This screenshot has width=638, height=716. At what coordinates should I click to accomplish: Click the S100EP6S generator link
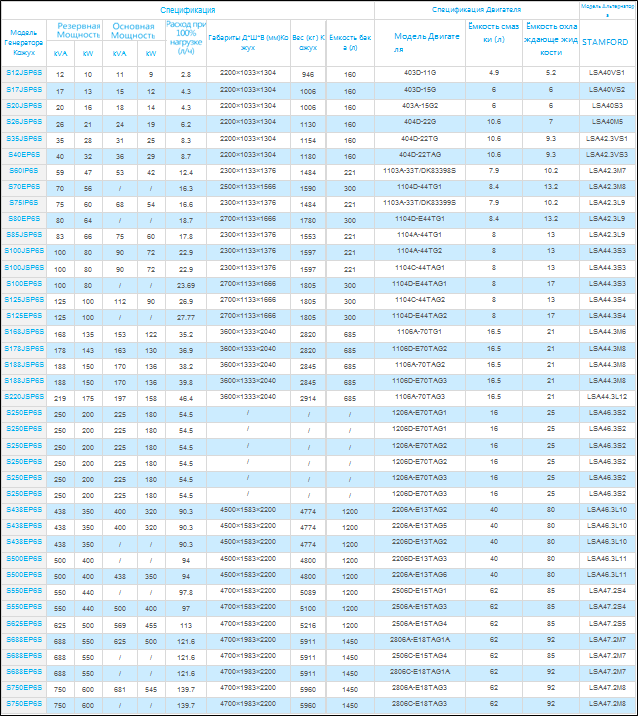coord(25,284)
